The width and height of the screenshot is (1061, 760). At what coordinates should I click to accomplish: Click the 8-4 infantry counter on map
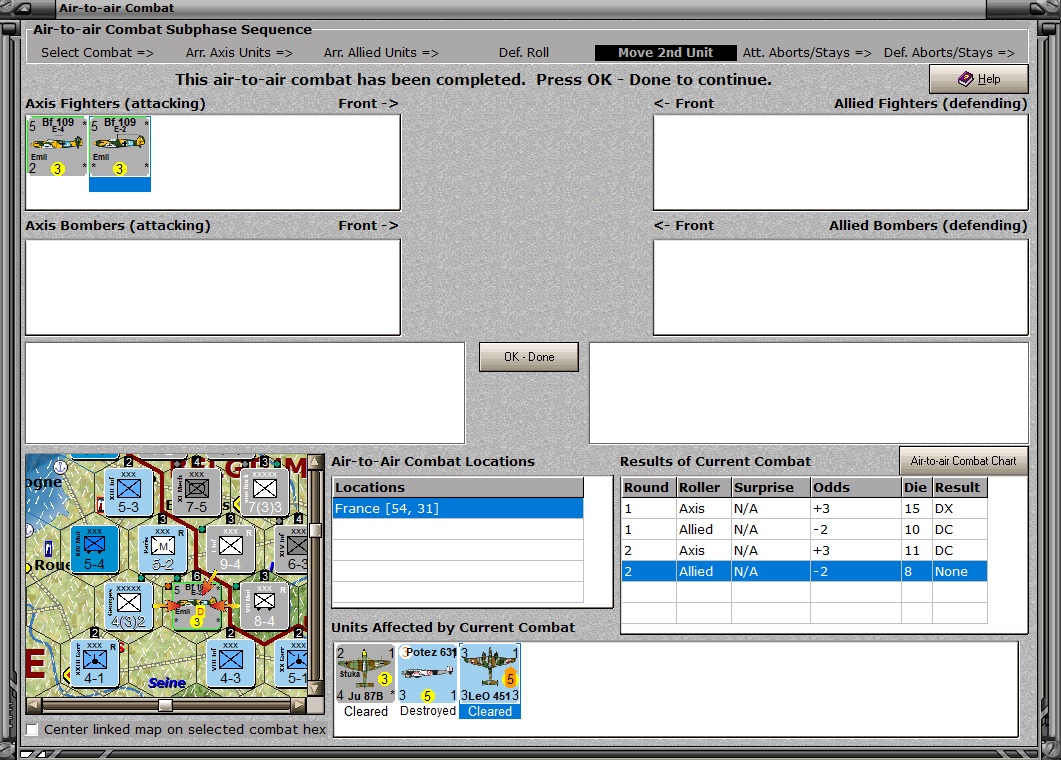264,606
